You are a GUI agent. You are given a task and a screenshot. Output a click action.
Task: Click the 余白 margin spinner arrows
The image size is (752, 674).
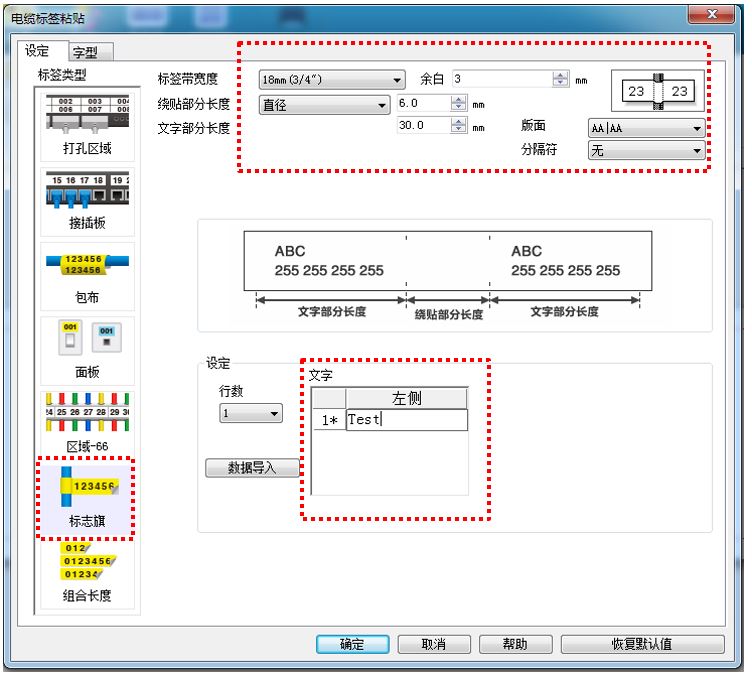tap(560, 79)
